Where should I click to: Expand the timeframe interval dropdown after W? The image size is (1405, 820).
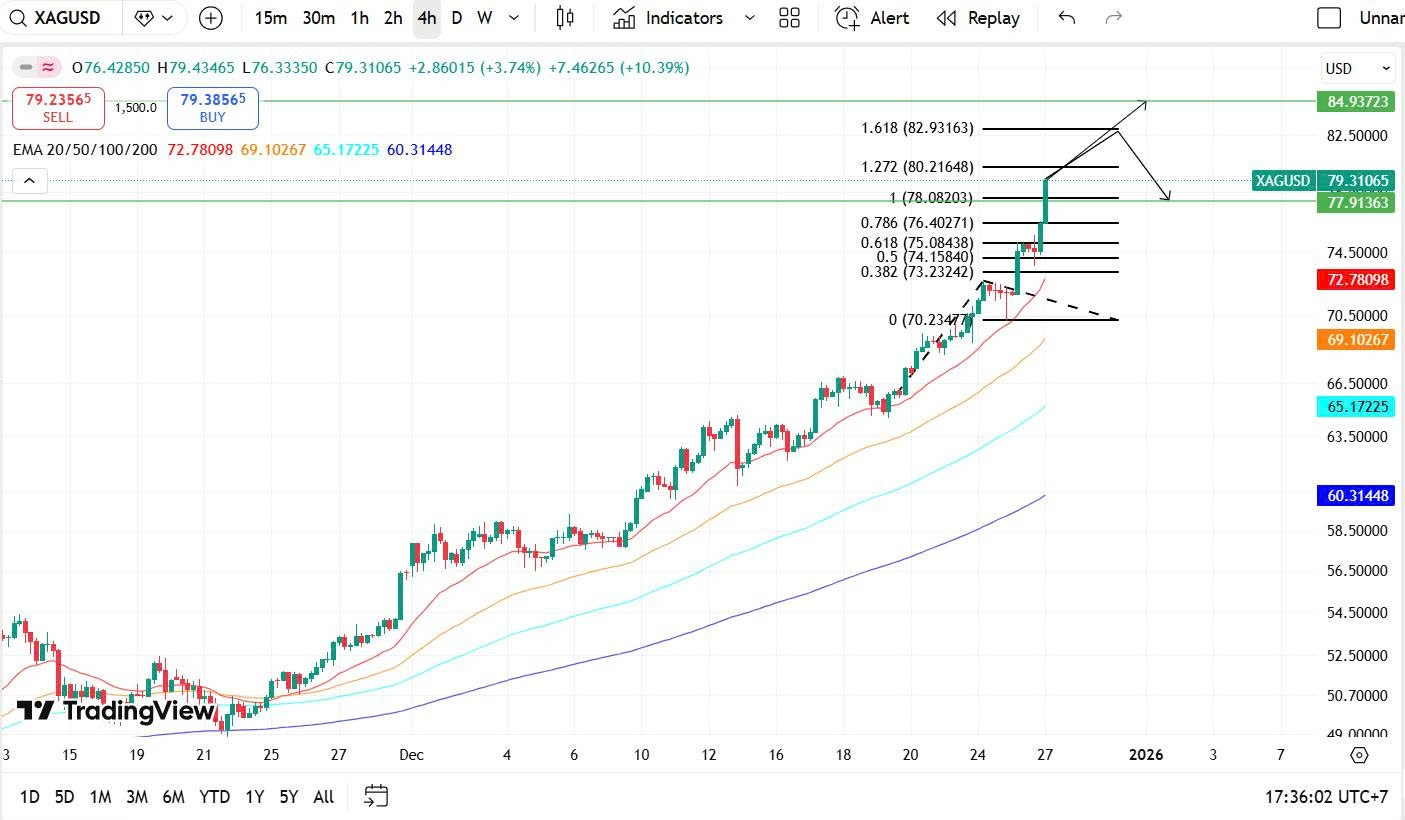514,18
